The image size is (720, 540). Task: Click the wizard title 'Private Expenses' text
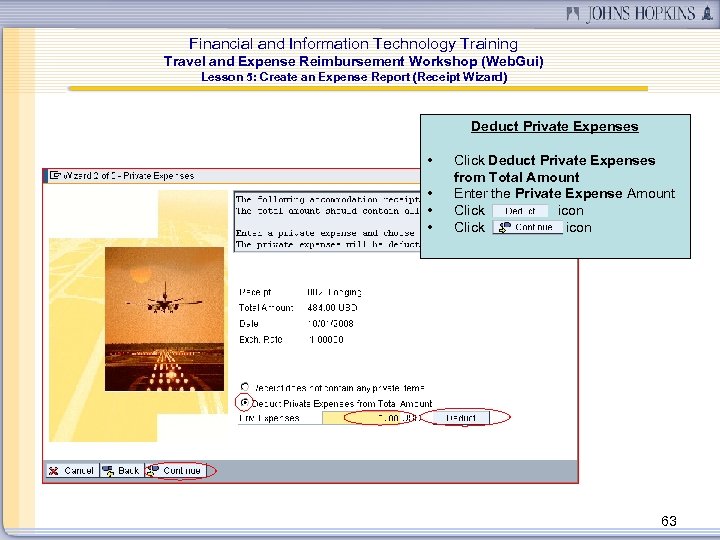point(158,176)
